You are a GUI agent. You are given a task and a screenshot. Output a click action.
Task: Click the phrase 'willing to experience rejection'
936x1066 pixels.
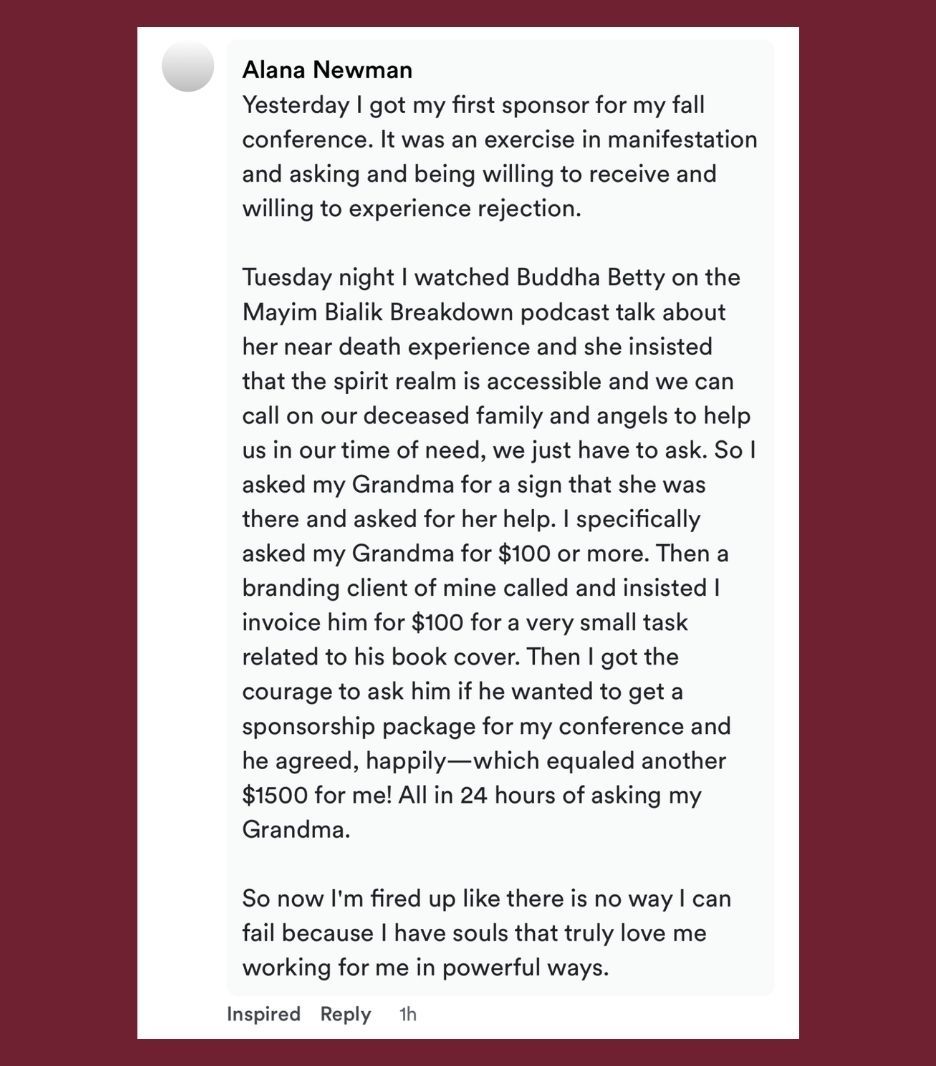click(x=411, y=208)
